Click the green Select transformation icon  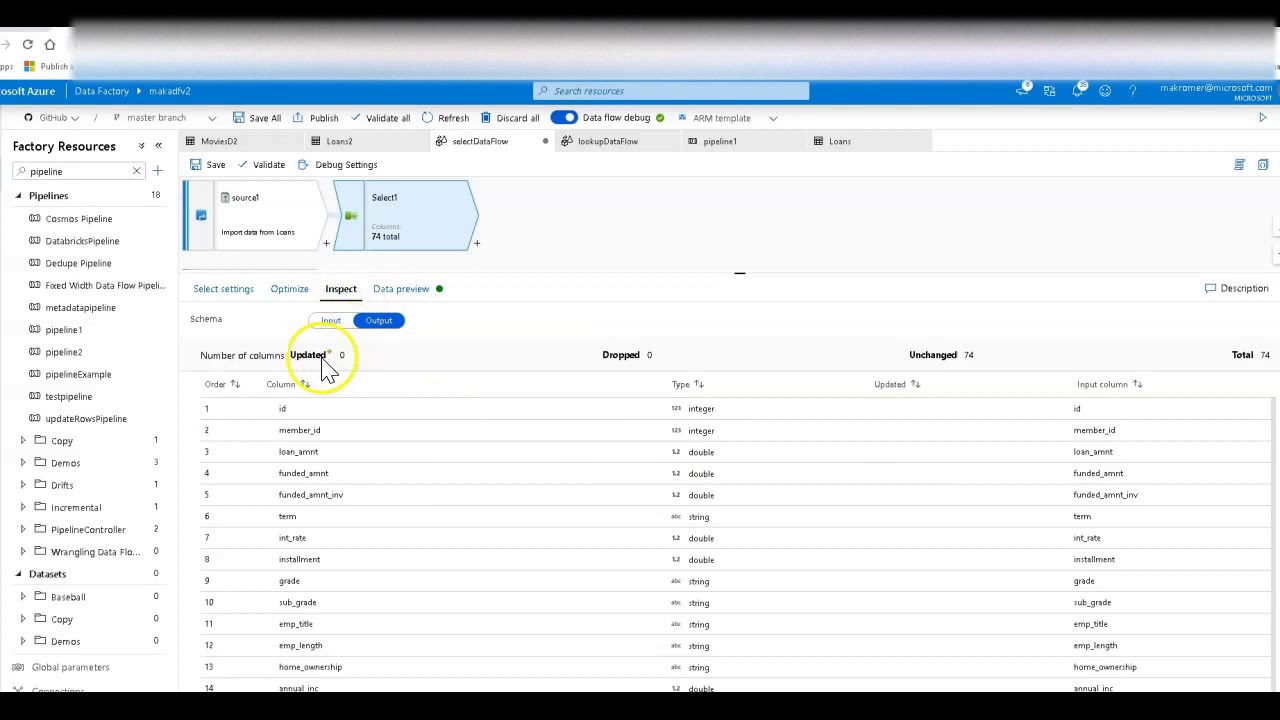coord(351,216)
